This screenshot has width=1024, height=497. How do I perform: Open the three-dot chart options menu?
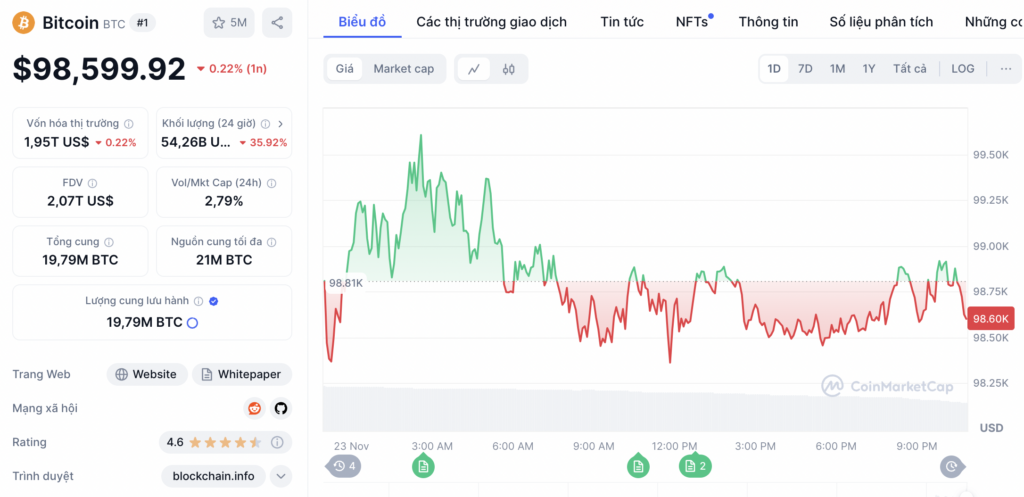coord(1006,69)
